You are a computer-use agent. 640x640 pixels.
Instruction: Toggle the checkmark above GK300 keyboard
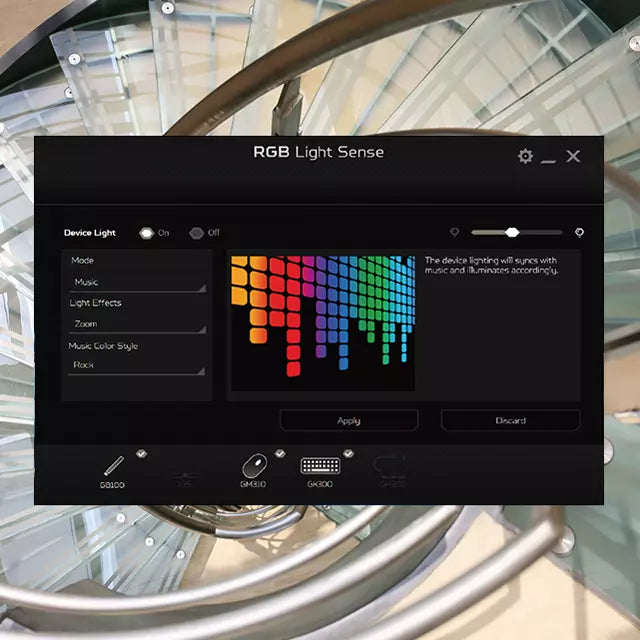click(x=348, y=453)
